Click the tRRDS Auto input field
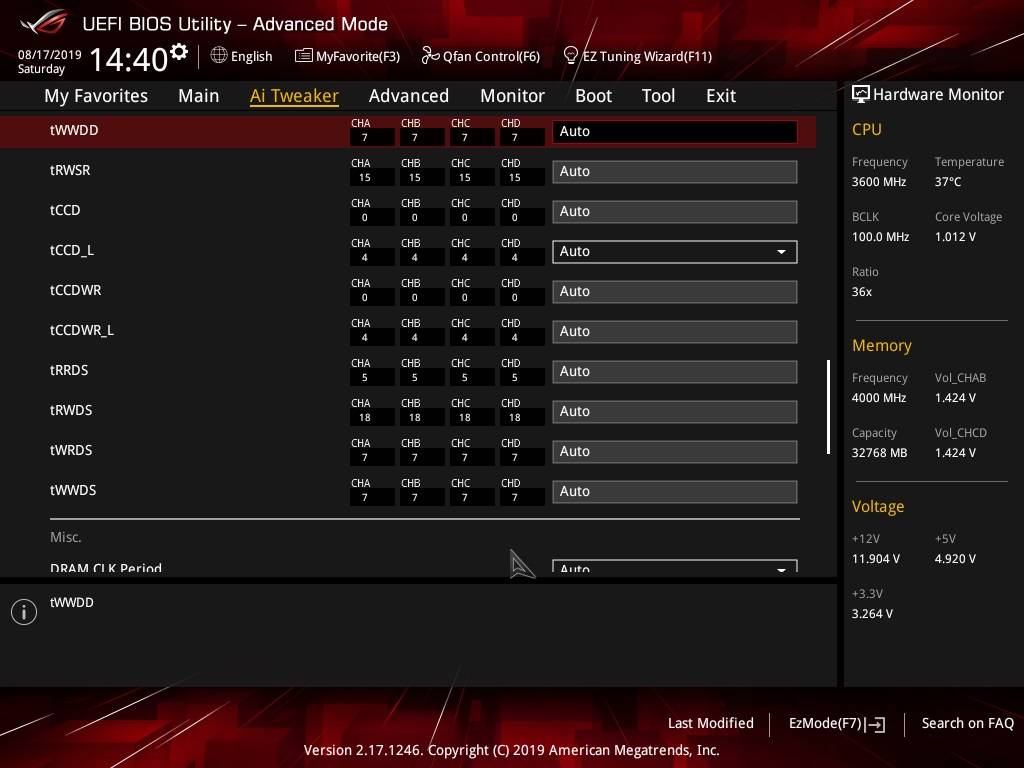 675,372
